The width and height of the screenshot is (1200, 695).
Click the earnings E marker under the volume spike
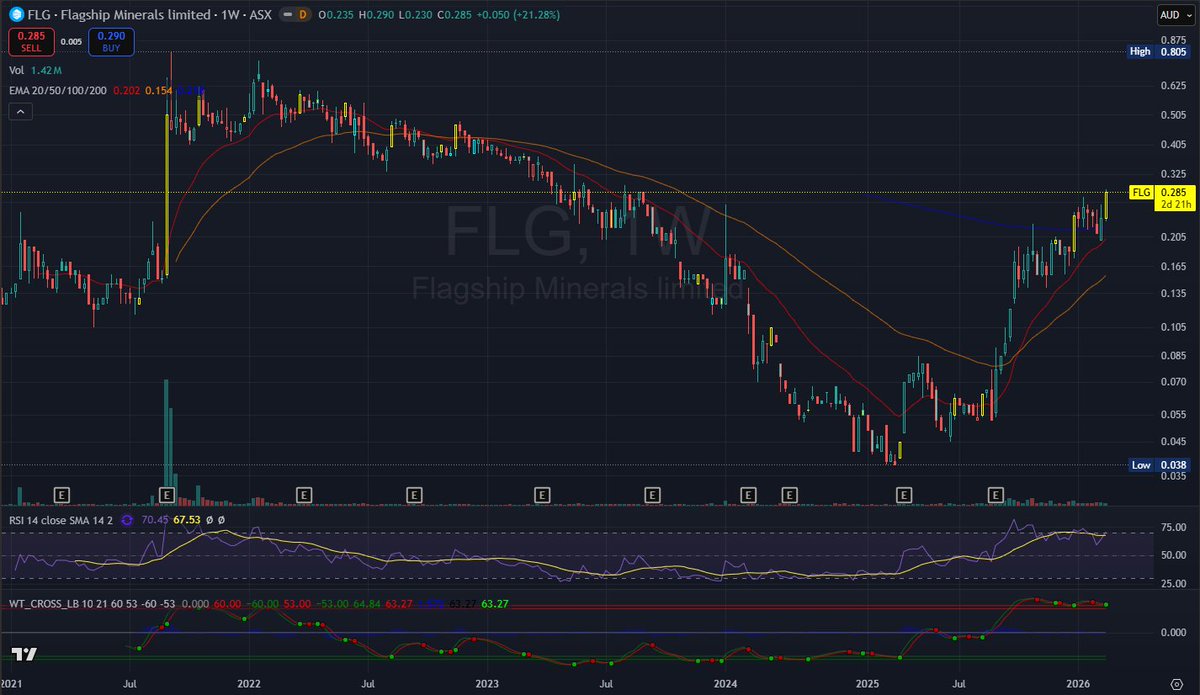pyautogui.click(x=167, y=494)
